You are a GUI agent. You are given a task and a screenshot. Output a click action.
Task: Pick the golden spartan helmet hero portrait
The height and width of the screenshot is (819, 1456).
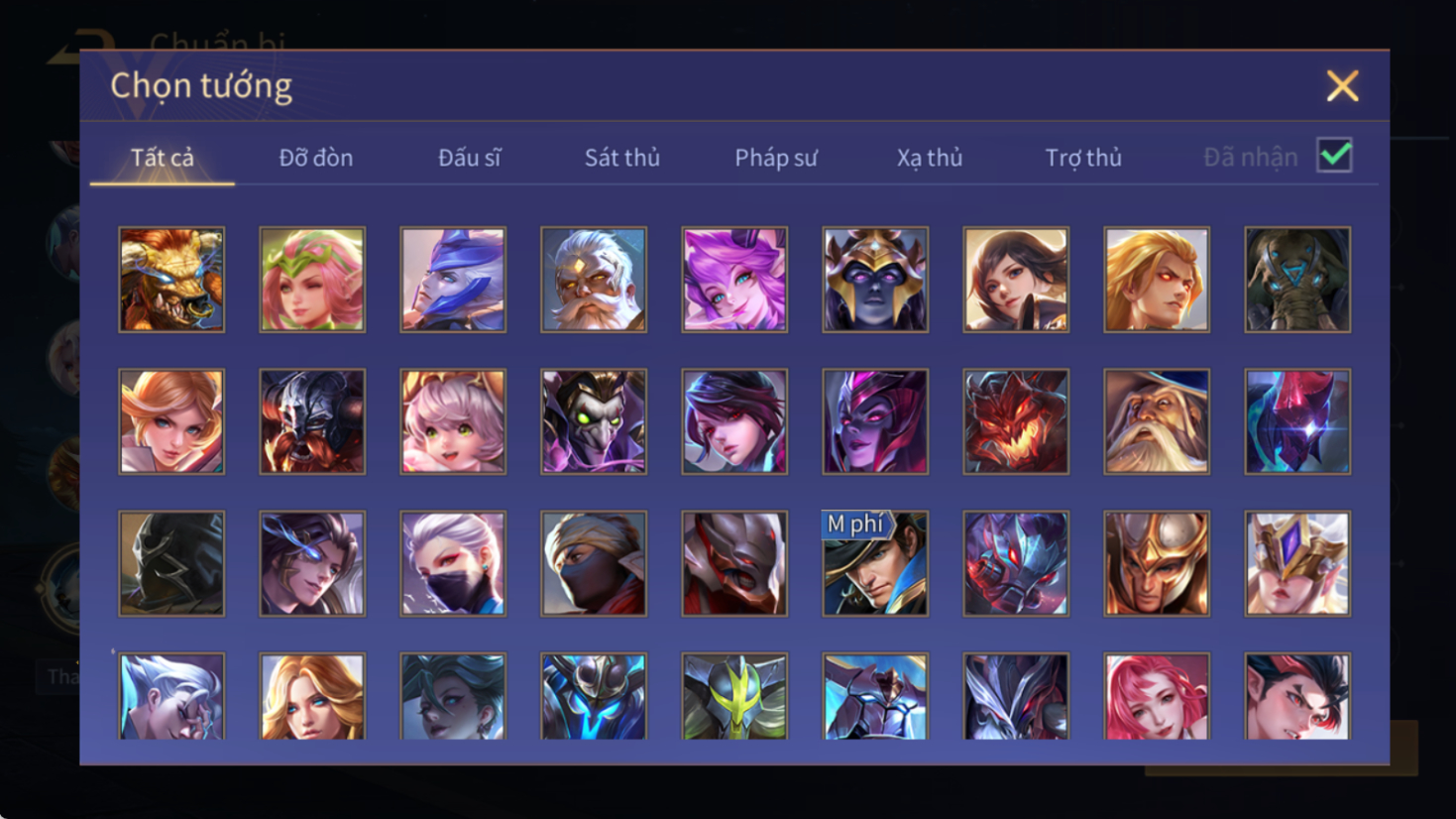coord(1157,563)
